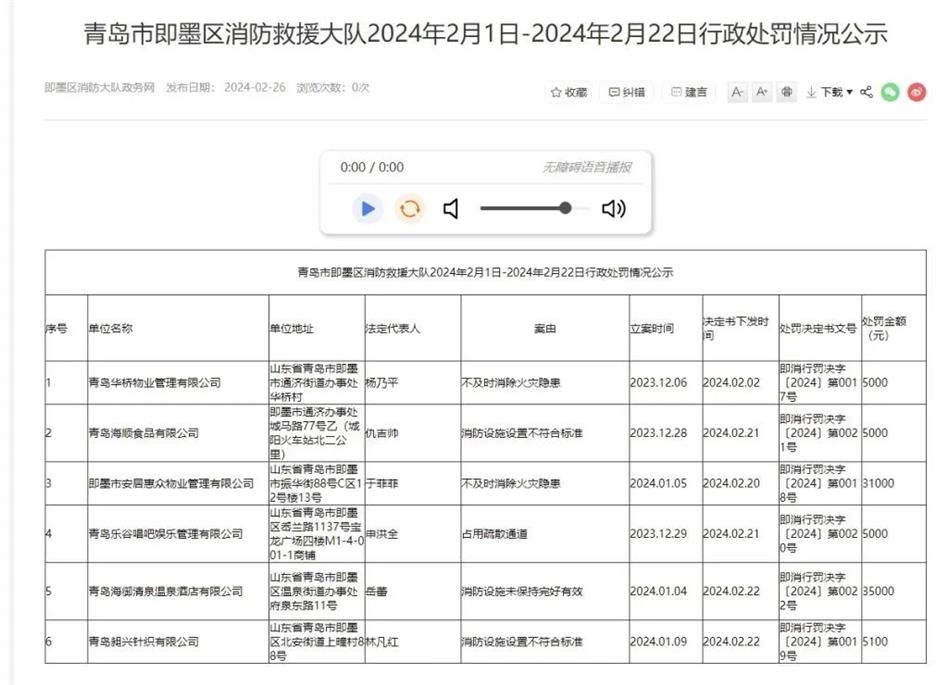
Task: Click the loud speaker volume icon
Action: (614, 209)
